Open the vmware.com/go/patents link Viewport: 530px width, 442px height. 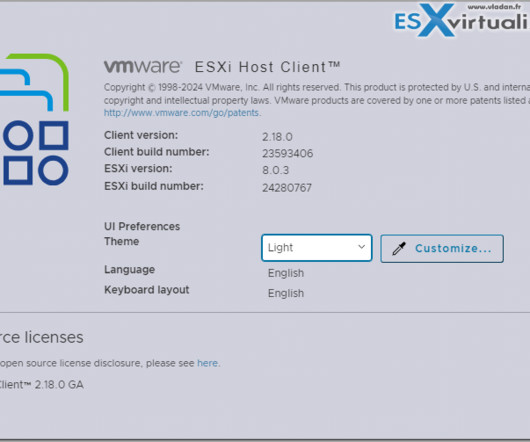[182, 113]
